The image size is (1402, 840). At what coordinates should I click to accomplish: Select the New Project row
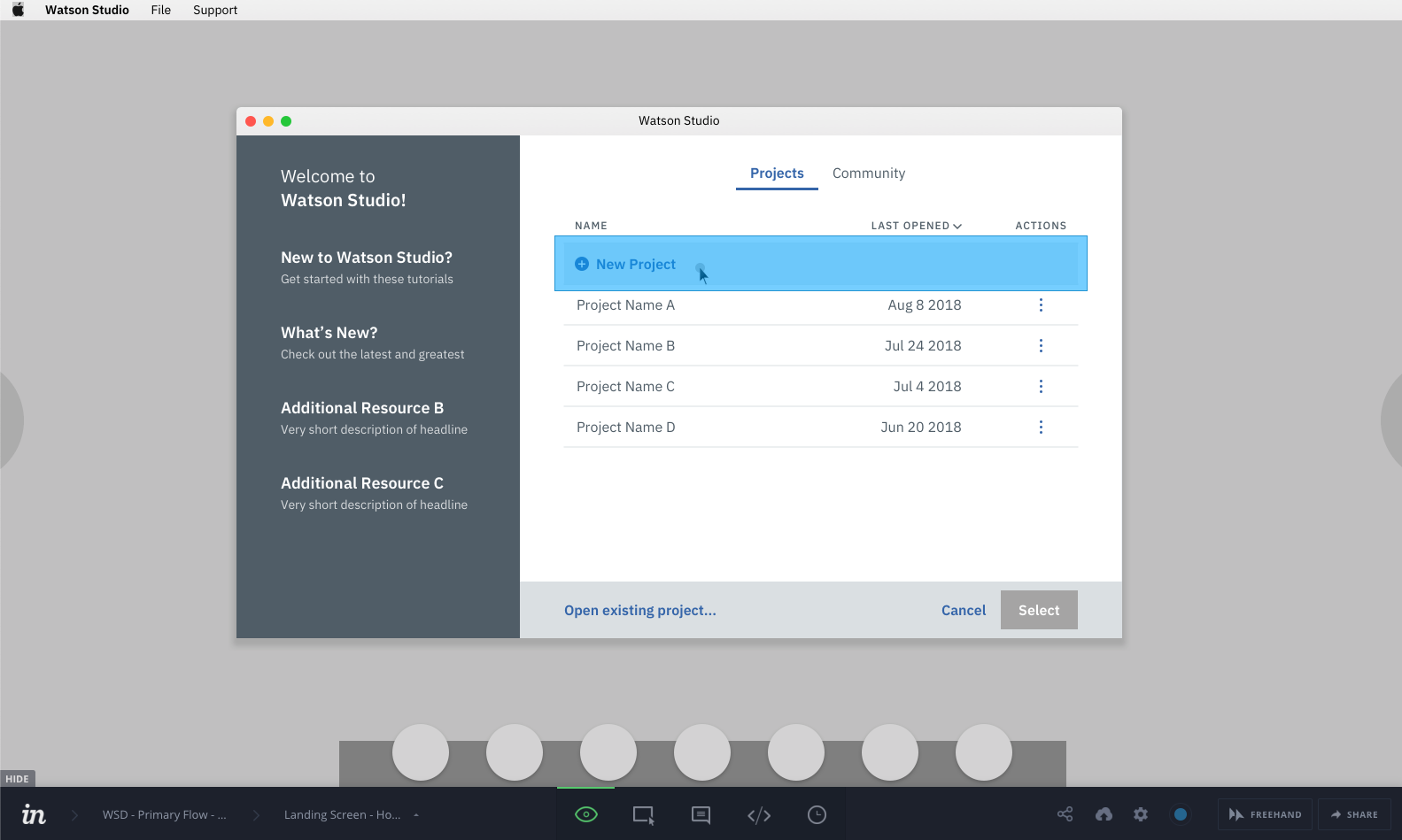pyautogui.click(x=821, y=264)
